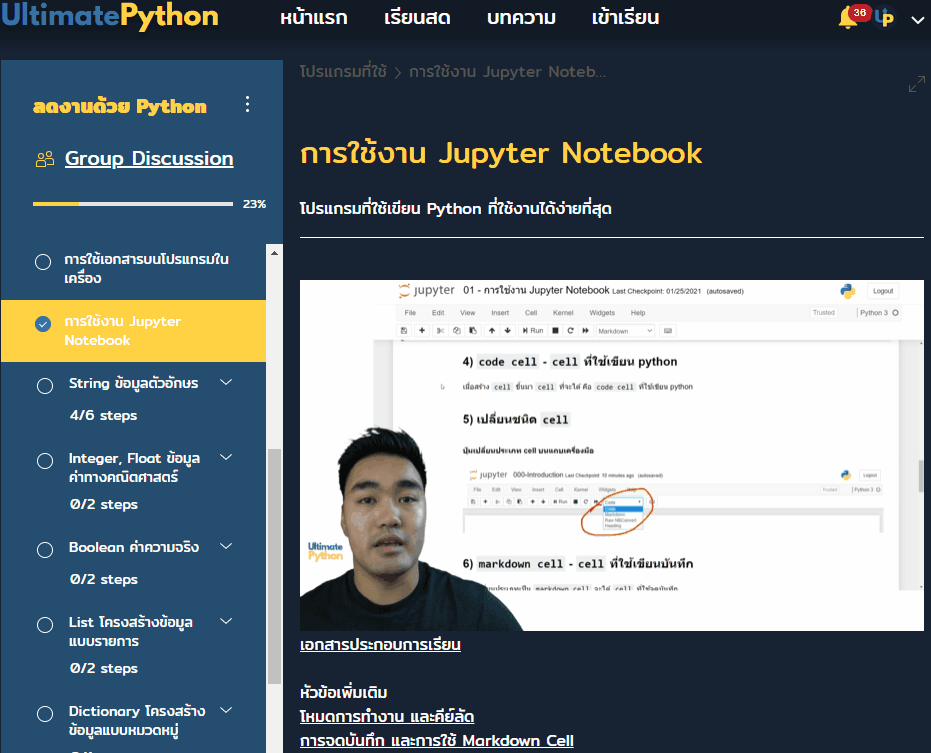The height and width of the screenshot is (753, 931).
Task: Open the โหมดการทำงาน และคีย์ลัด link
Action: [x=387, y=717]
